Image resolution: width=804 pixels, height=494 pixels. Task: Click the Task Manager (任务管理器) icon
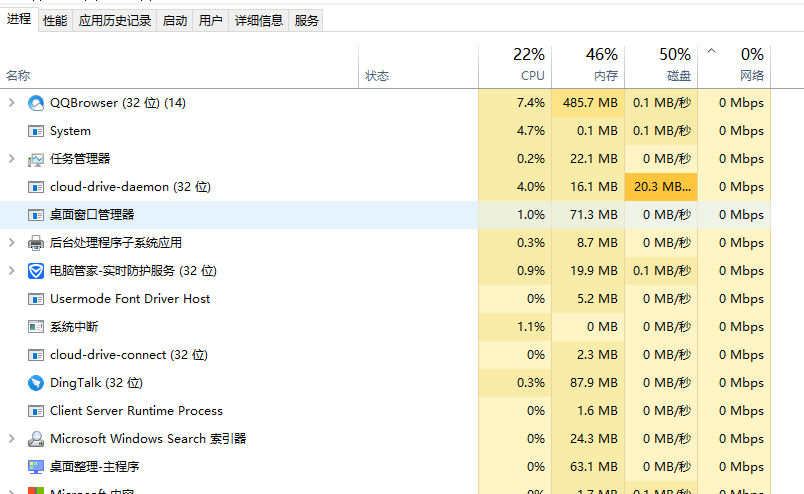36,159
